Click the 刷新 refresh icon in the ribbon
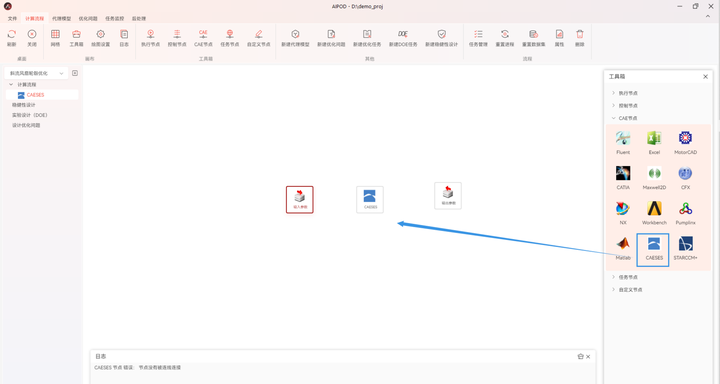720x384 pixels. [x=11, y=34]
